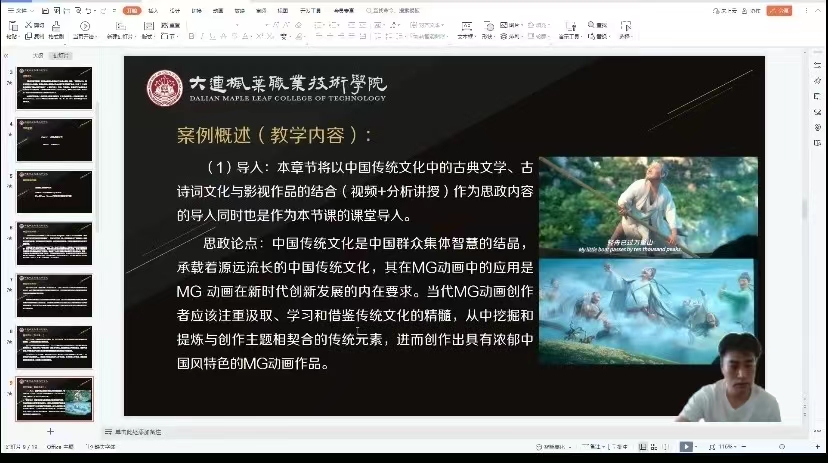This screenshot has height=463, width=828.
Task: Click the Select (选择) cursor icon
Action: click(625, 27)
